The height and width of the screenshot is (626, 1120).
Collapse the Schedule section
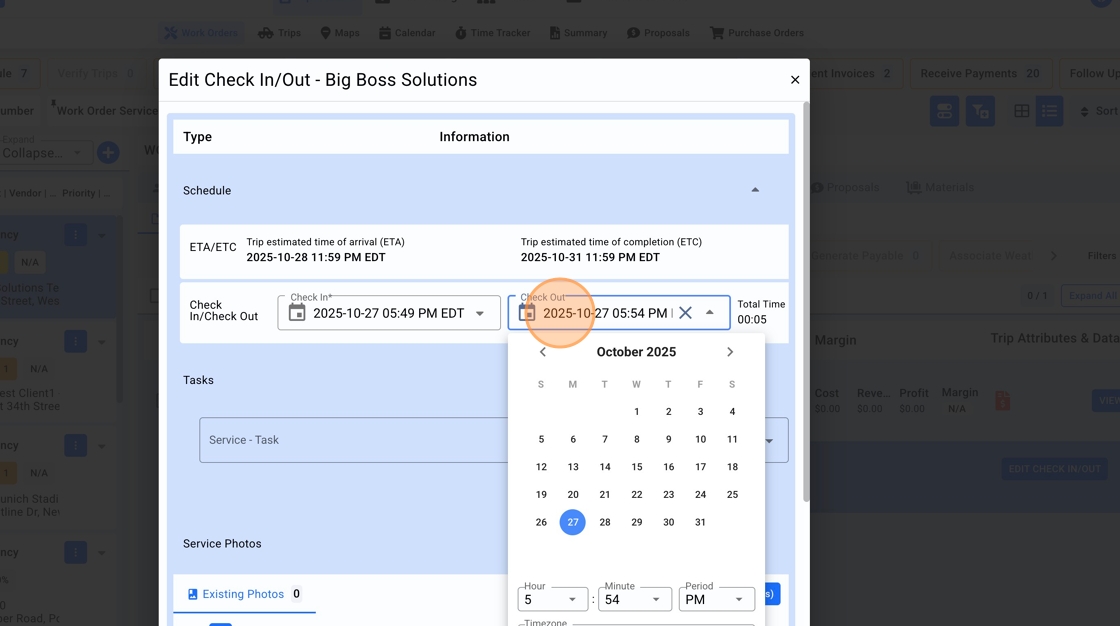point(755,190)
